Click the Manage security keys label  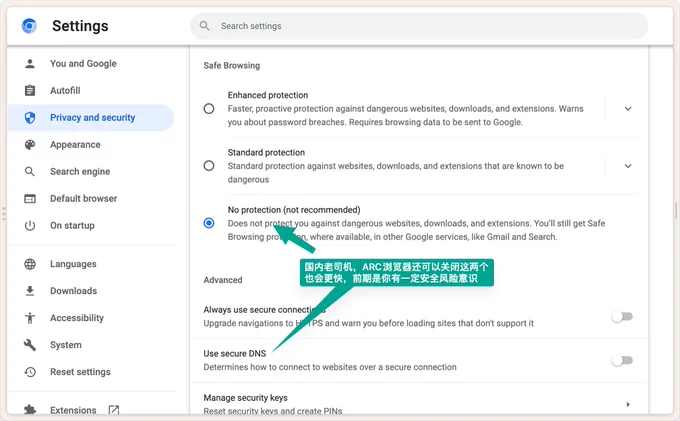click(x=245, y=398)
